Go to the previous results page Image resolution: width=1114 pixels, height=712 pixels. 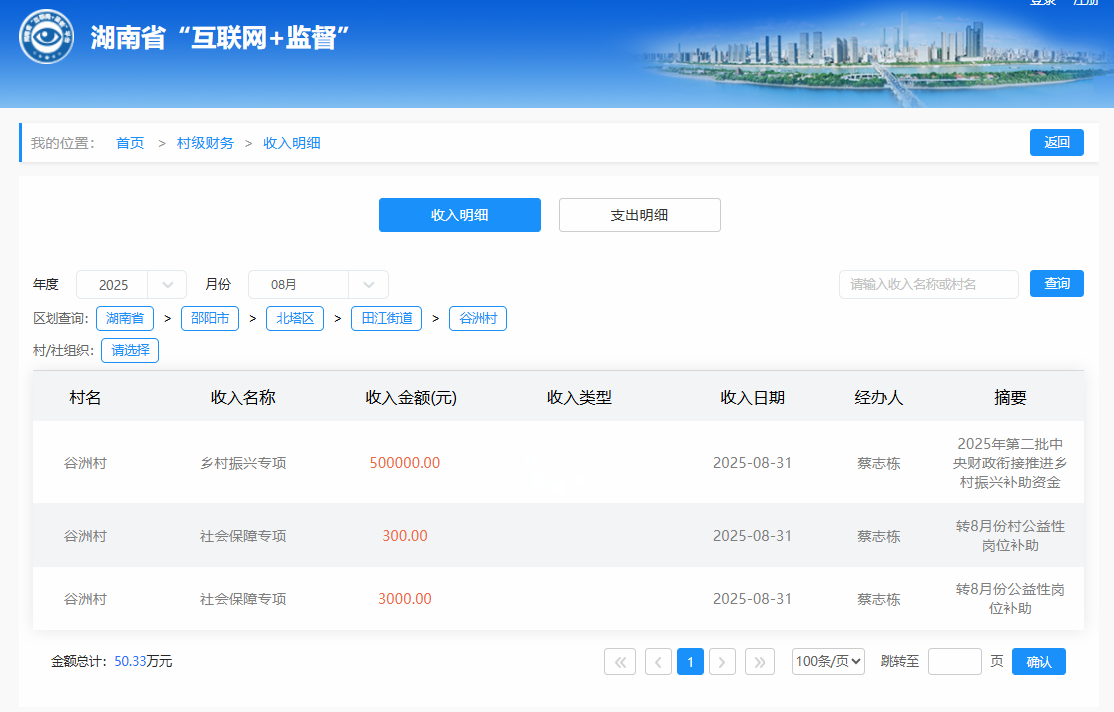tap(658, 661)
